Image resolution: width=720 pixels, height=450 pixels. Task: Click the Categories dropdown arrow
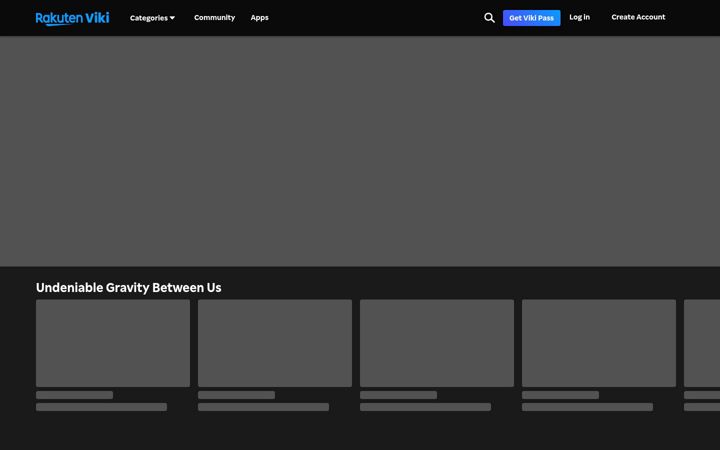172,18
